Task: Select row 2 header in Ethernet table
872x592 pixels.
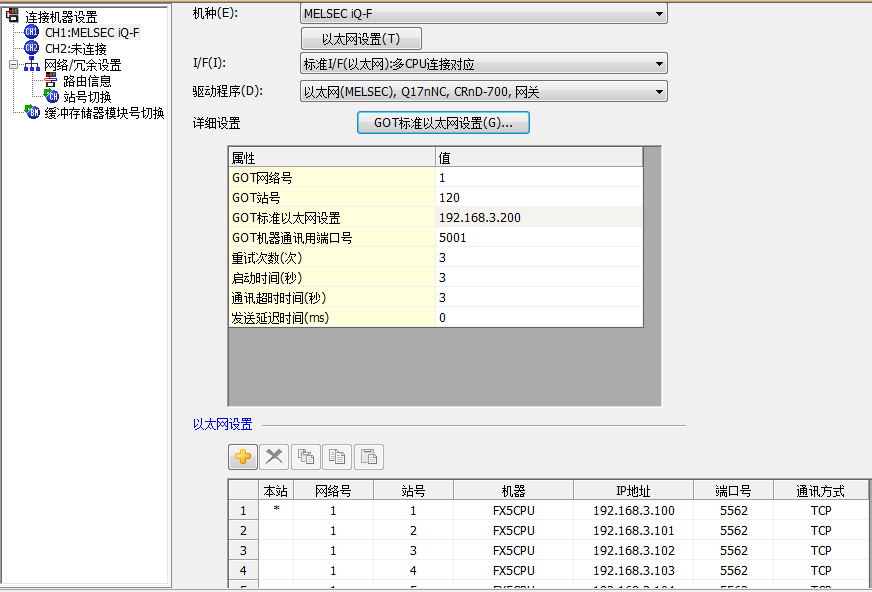Action: 242,531
